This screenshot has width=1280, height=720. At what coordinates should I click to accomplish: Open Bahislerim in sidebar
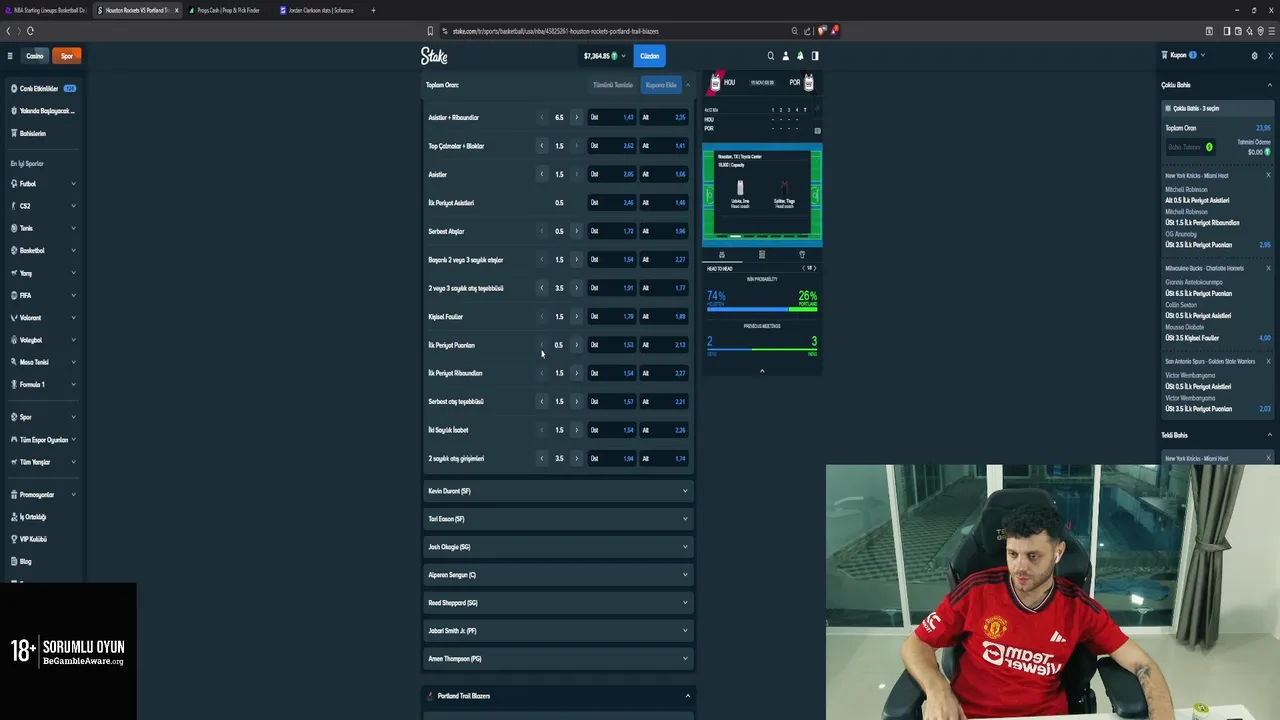click(x=44, y=133)
